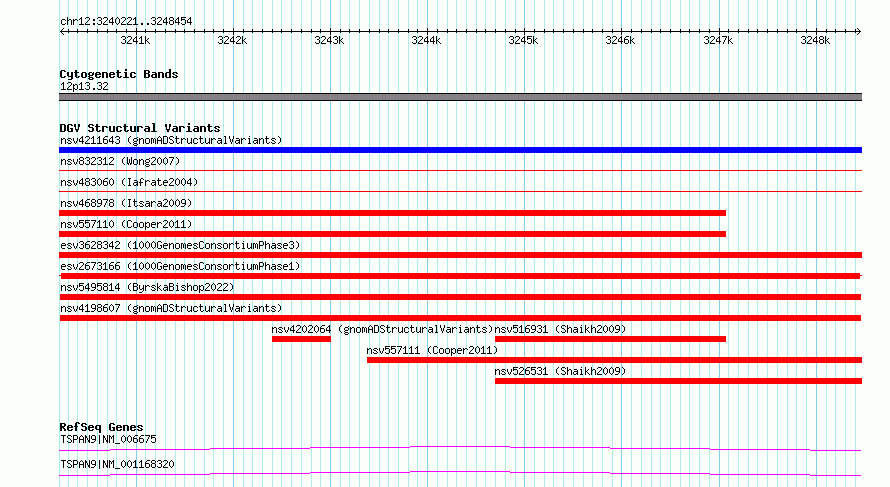Click the 3248k ruler tick label
The height and width of the screenshot is (487, 890).
(x=815, y=40)
